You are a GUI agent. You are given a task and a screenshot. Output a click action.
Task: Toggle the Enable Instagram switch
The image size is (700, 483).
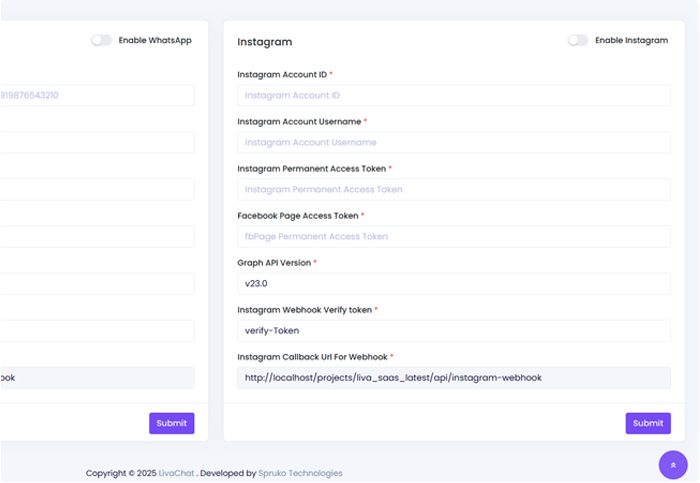click(x=577, y=41)
